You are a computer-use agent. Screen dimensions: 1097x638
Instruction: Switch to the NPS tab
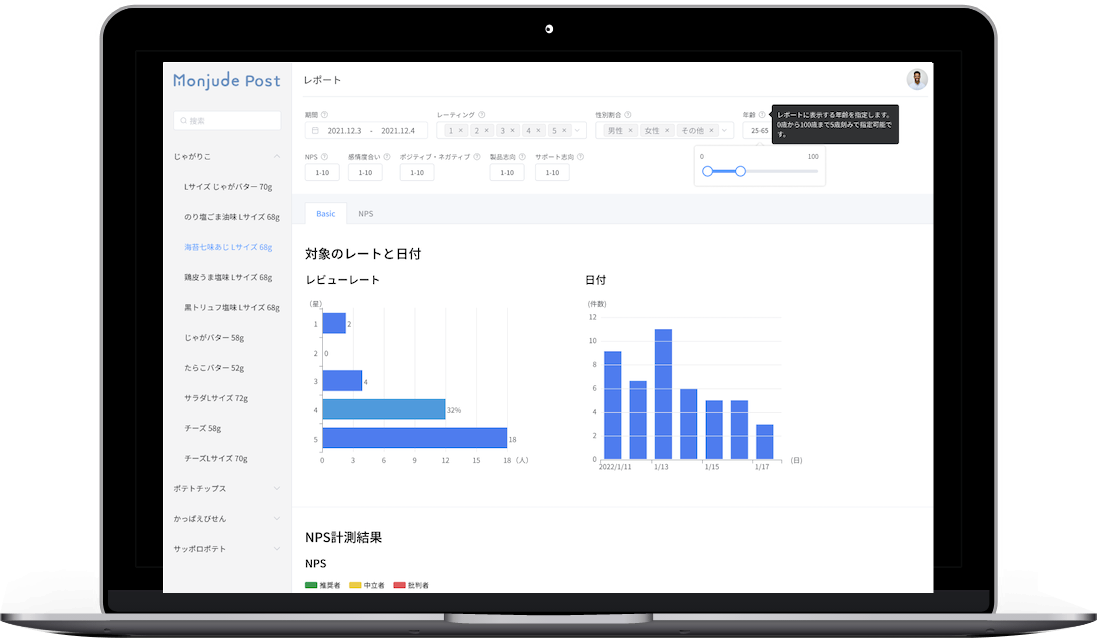366,214
